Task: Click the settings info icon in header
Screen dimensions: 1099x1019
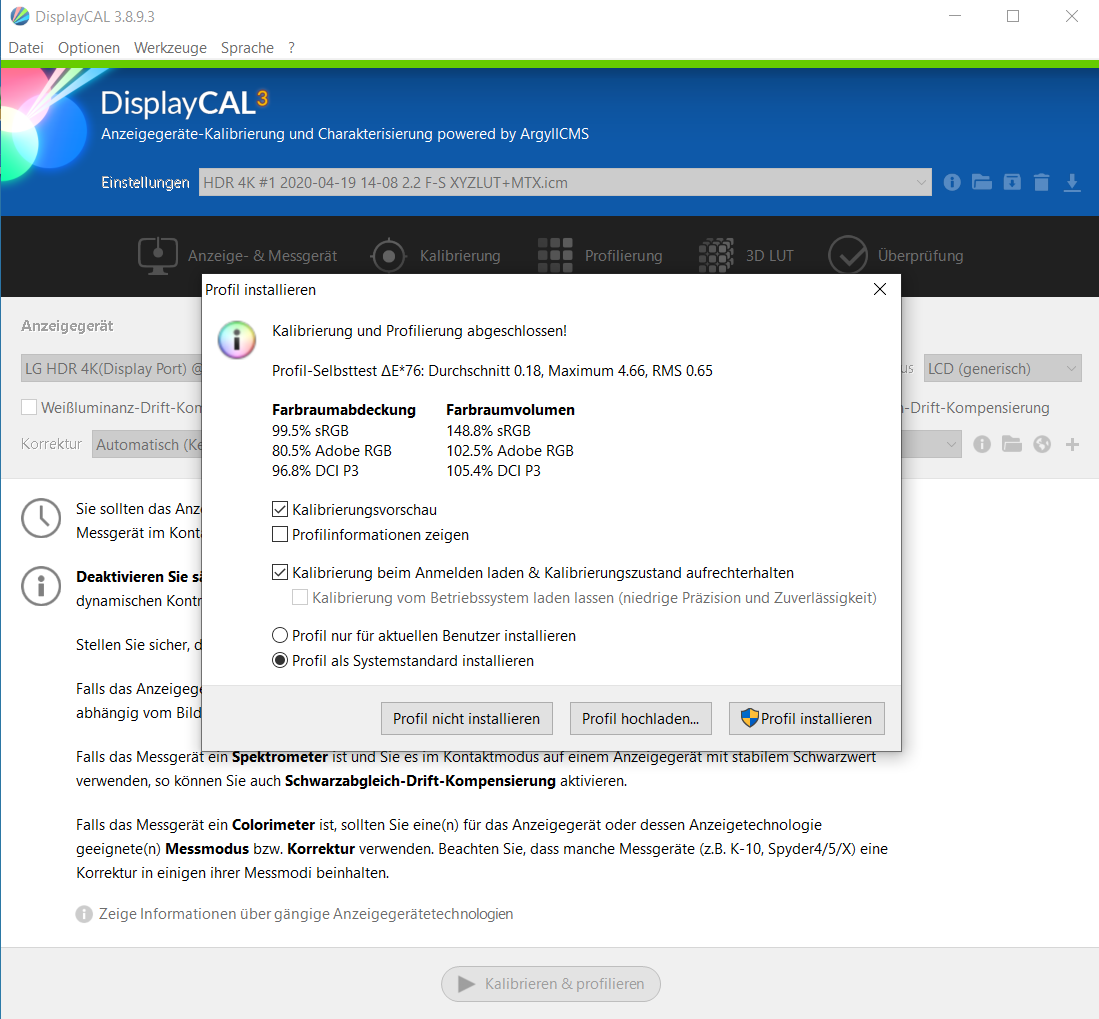Action: pyautogui.click(x=952, y=182)
